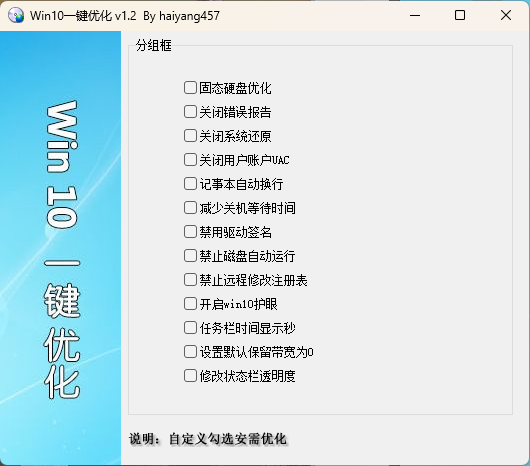This screenshot has height=466, width=530.
Task: Minimize the Win10一键优化 window
Action: click(415, 15)
